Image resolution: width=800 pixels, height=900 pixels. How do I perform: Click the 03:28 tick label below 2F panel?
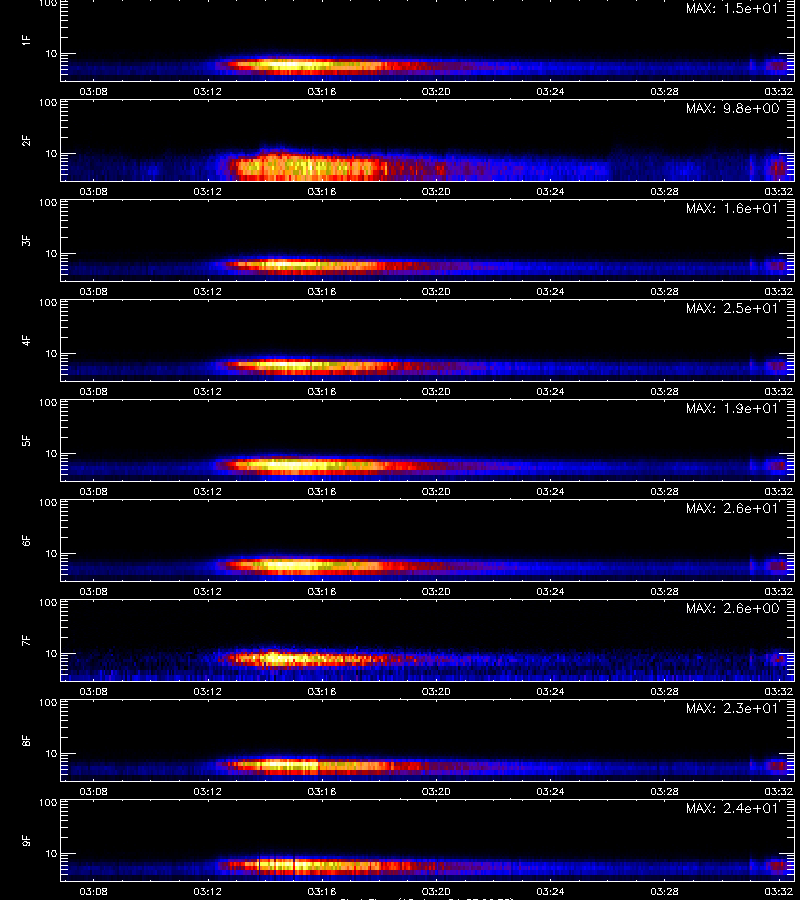click(x=665, y=191)
